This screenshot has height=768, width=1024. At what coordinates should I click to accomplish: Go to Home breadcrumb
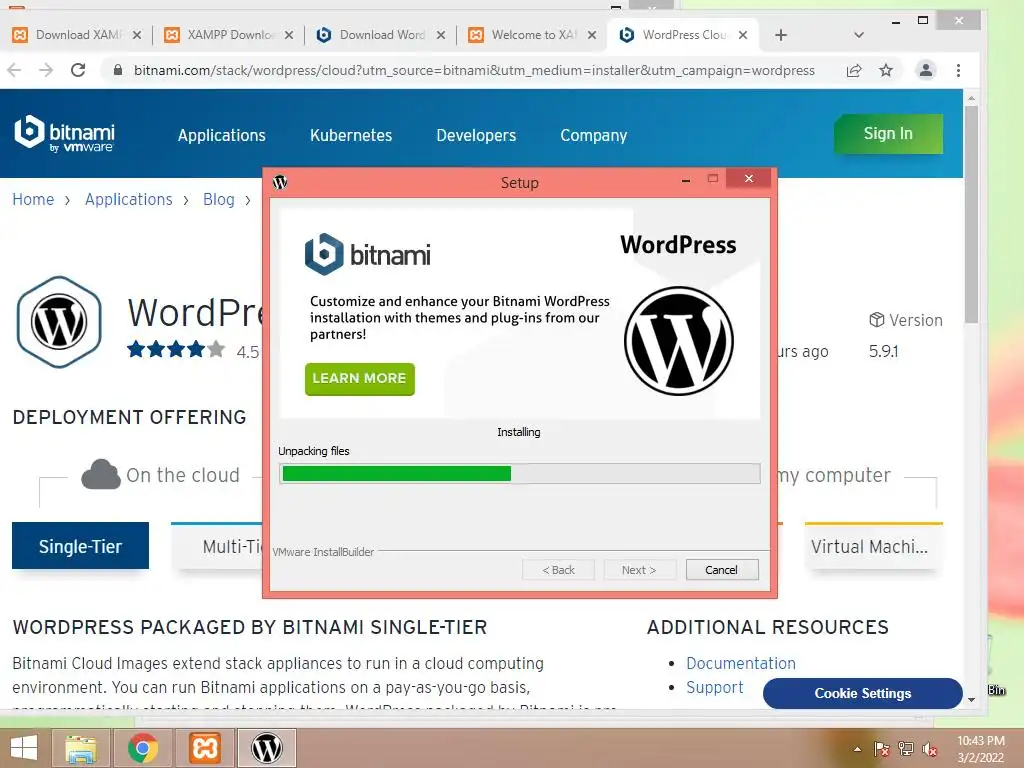coord(33,199)
